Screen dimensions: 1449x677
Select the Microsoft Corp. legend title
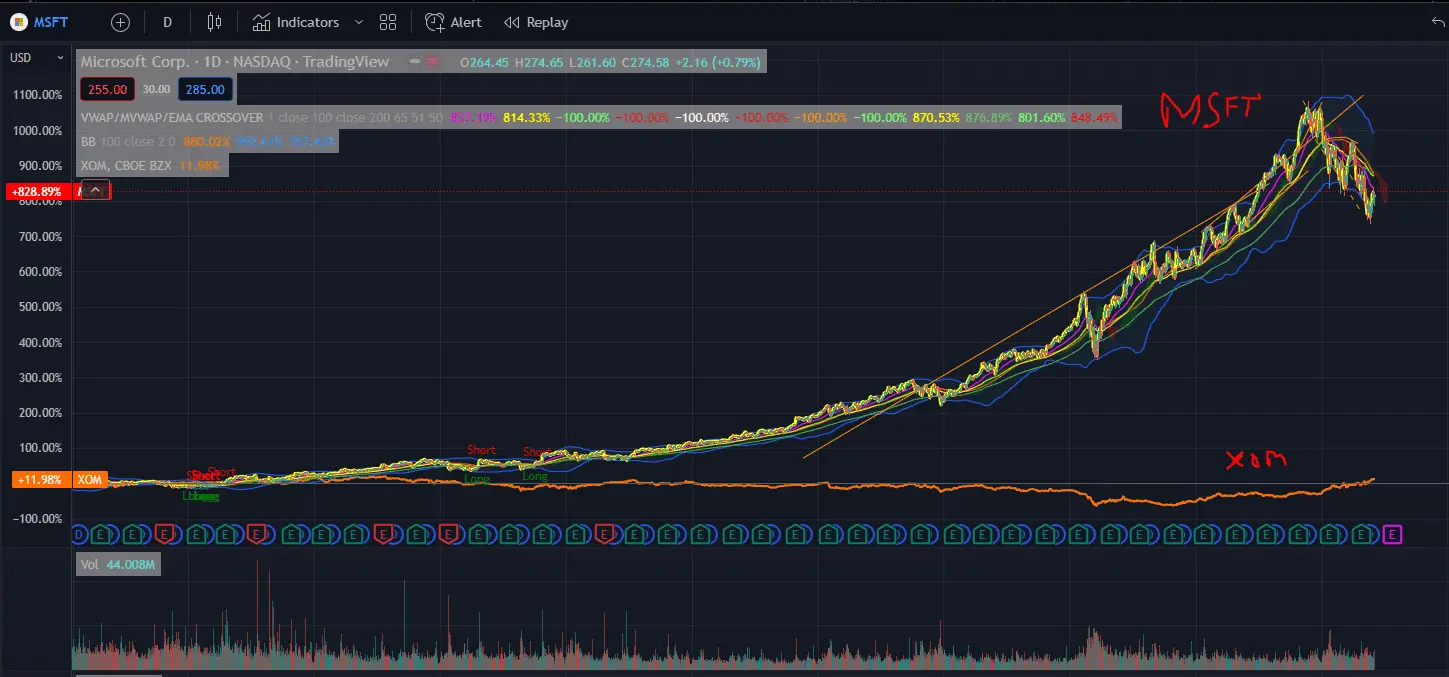coord(235,62)
